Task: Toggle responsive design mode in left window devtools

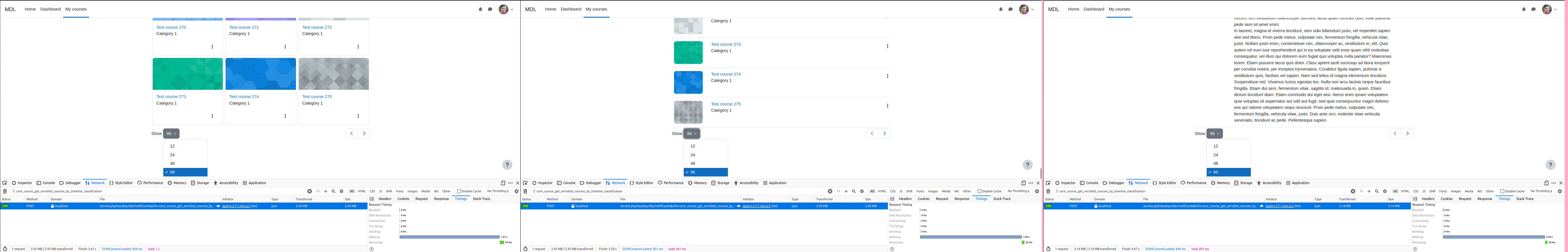Action: tap(503, 183)
